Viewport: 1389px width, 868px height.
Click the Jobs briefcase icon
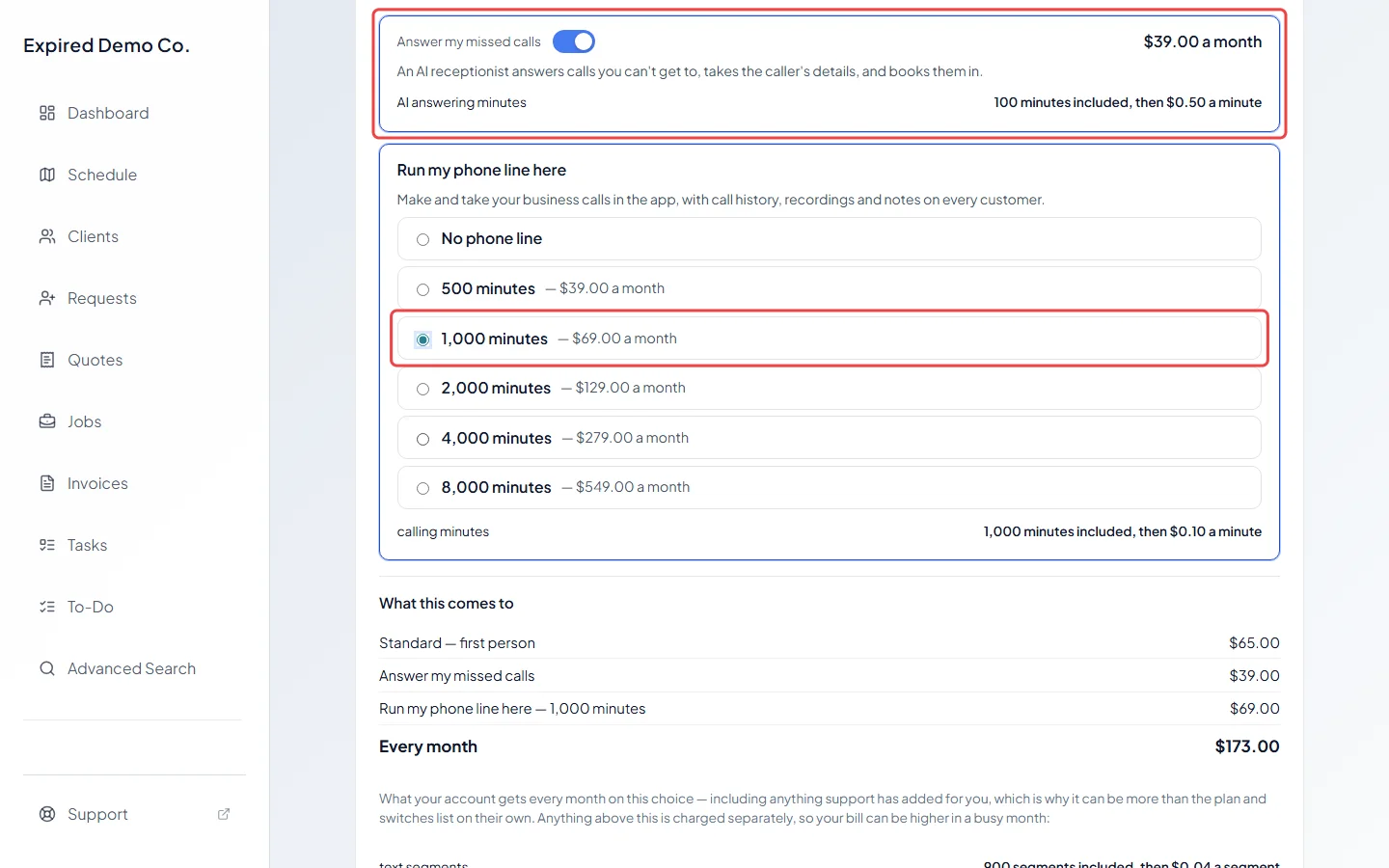47,421
